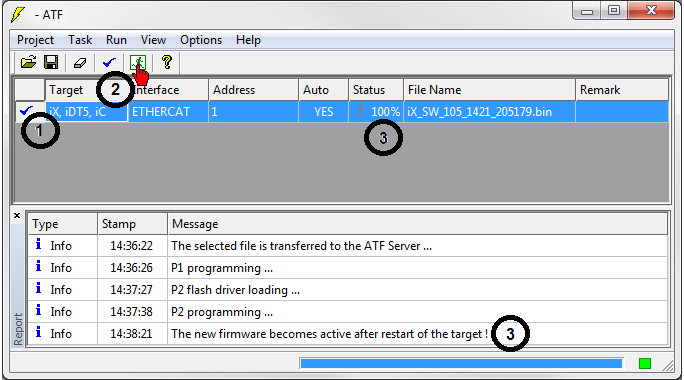Click the 14:37:27 time stamp
The height and width of the screenshot is (380, 684).
coord(131,290)
